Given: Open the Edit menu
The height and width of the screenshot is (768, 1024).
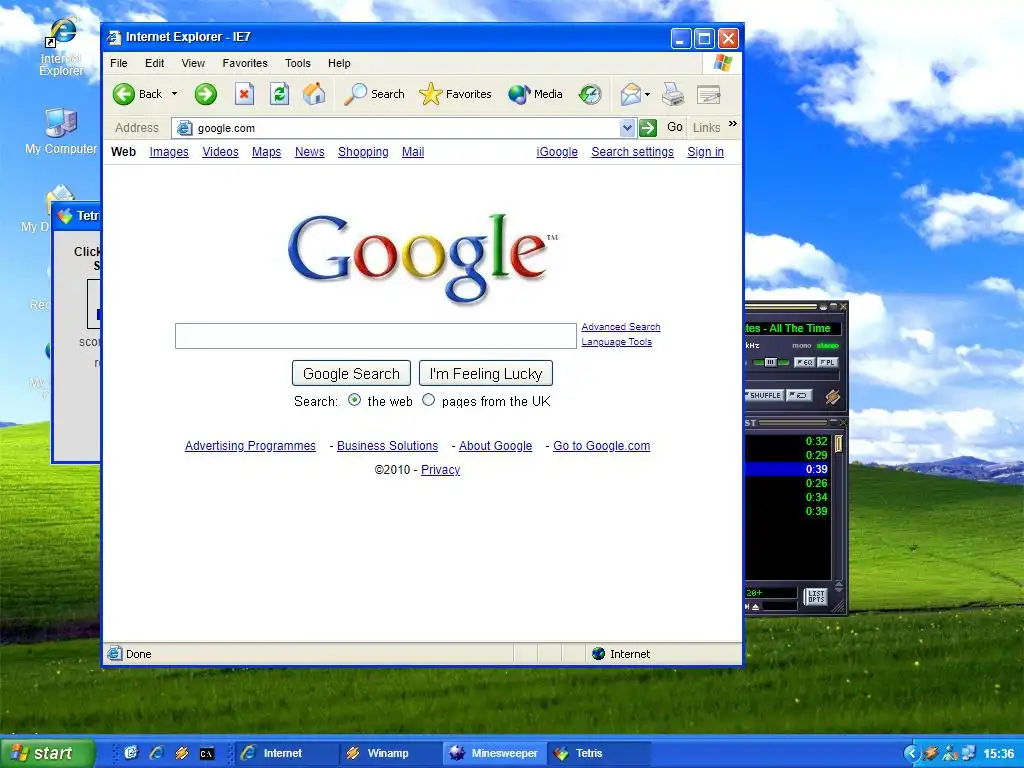Looking at the screenshot, I should (155, 63).
